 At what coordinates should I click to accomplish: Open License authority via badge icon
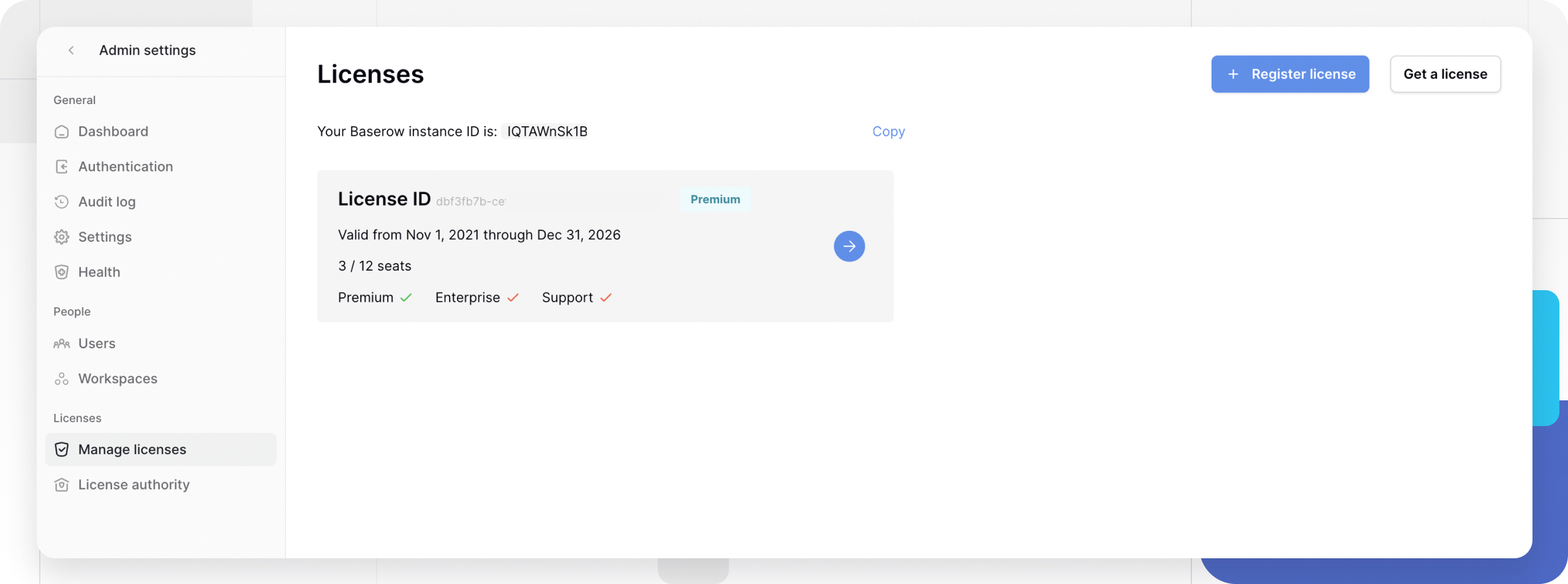click(x=62, y=484)
